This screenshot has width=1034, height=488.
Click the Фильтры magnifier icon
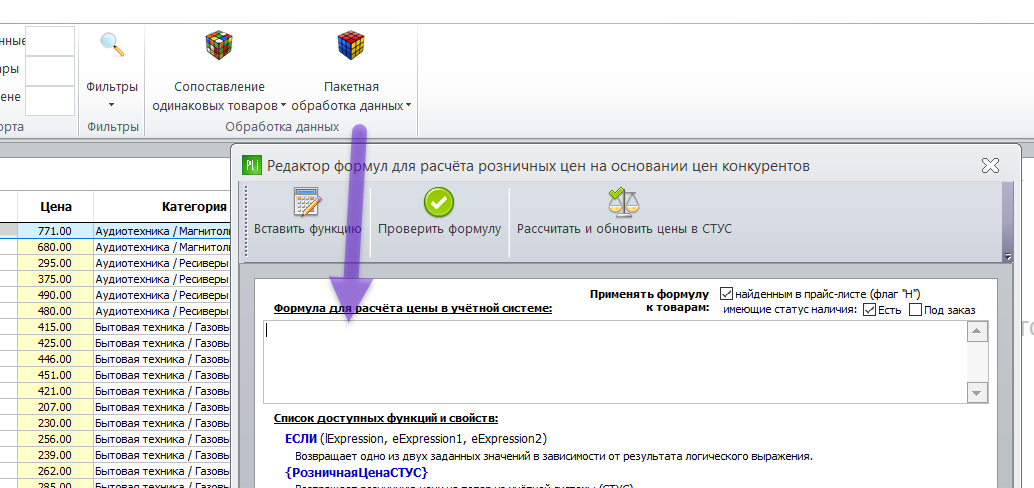[x=111, y=46]
